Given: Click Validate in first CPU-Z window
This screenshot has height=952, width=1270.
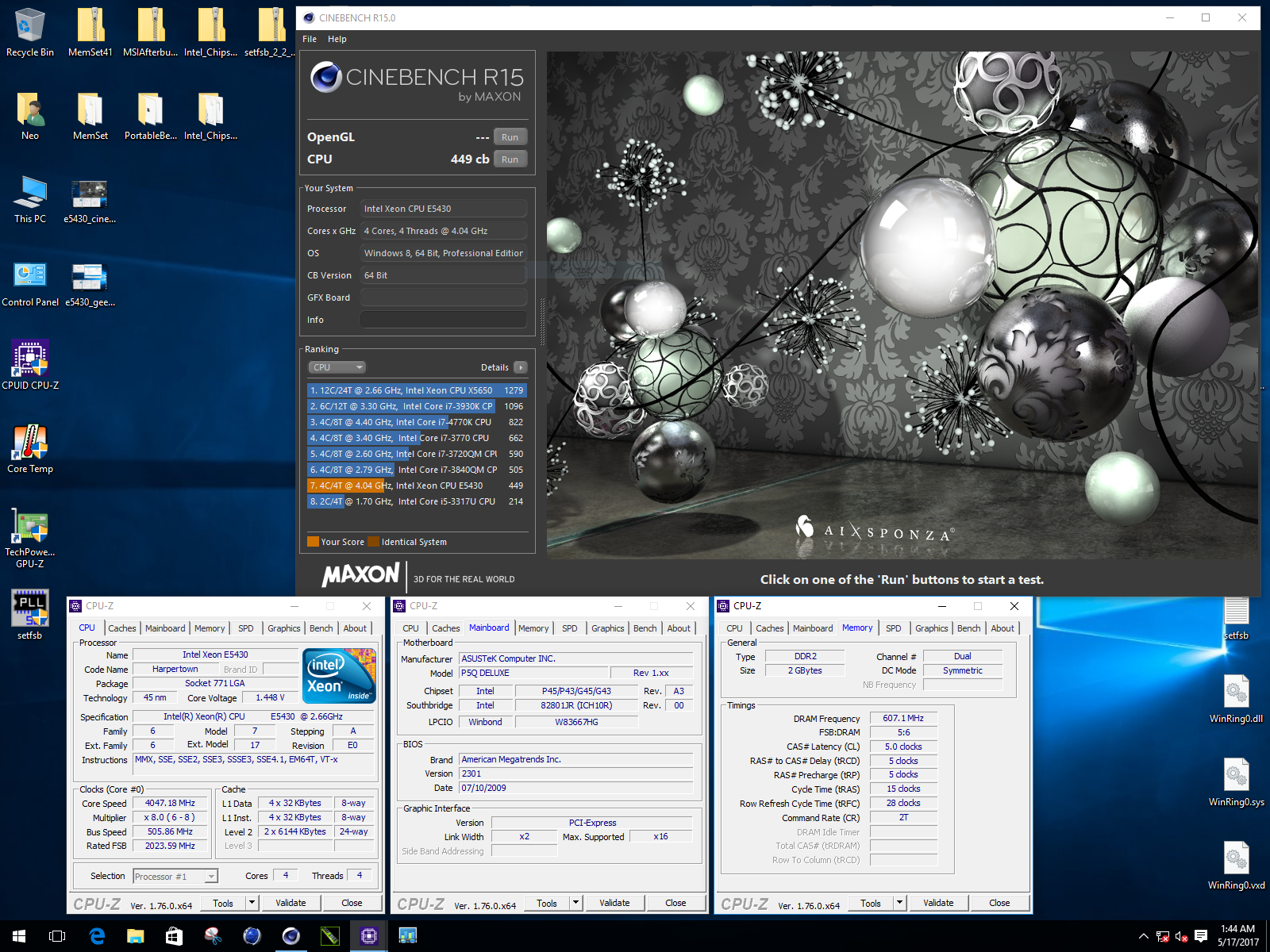Looking at the screenshot, I should [x=291, y=903].
